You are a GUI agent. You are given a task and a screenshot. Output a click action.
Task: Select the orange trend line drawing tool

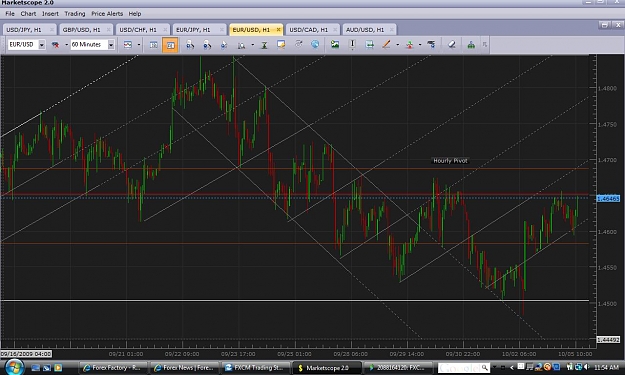tap(386, 45)
